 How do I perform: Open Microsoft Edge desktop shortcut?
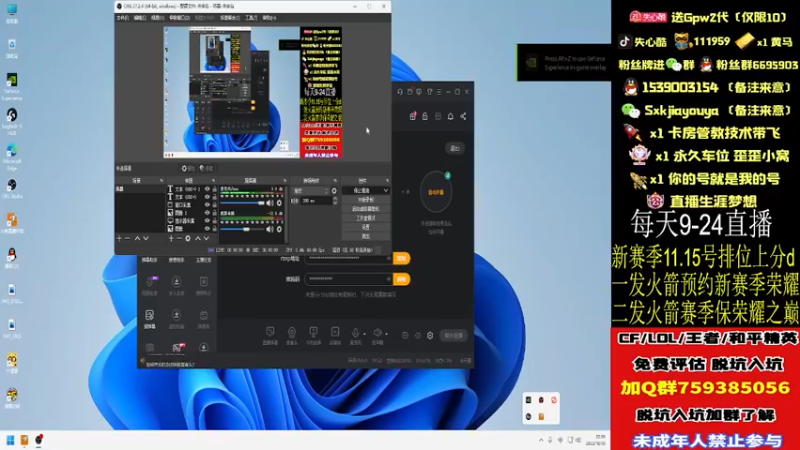coord(12,157)
